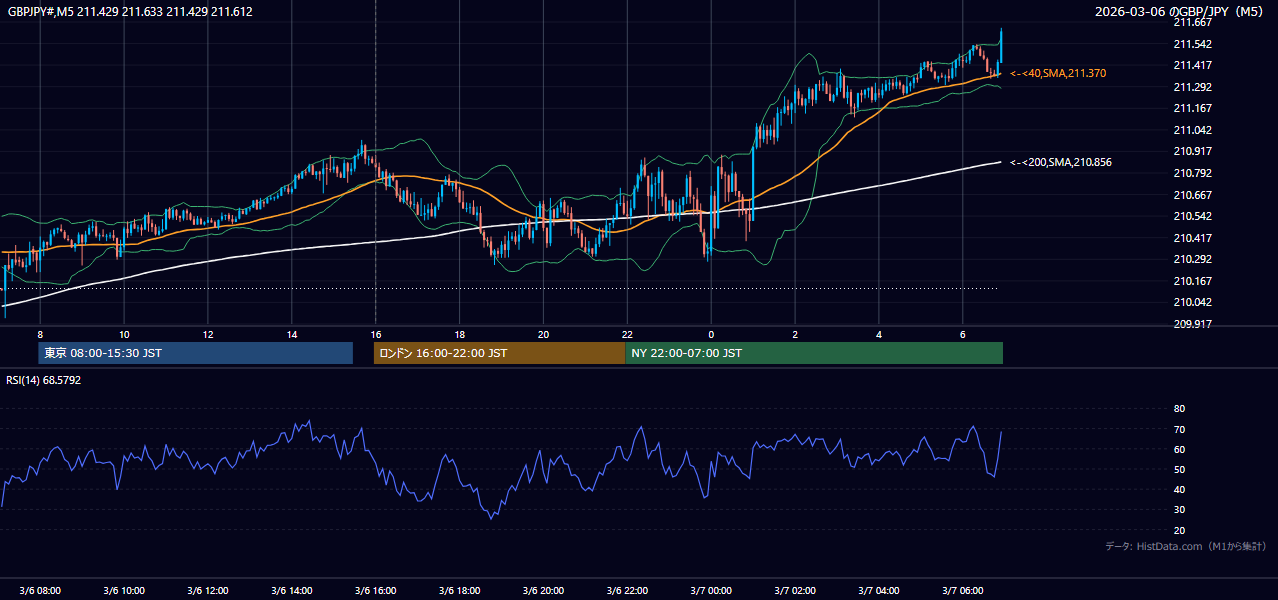Click the bottom time label 3/6 16:00

click(x=376, y=590)
